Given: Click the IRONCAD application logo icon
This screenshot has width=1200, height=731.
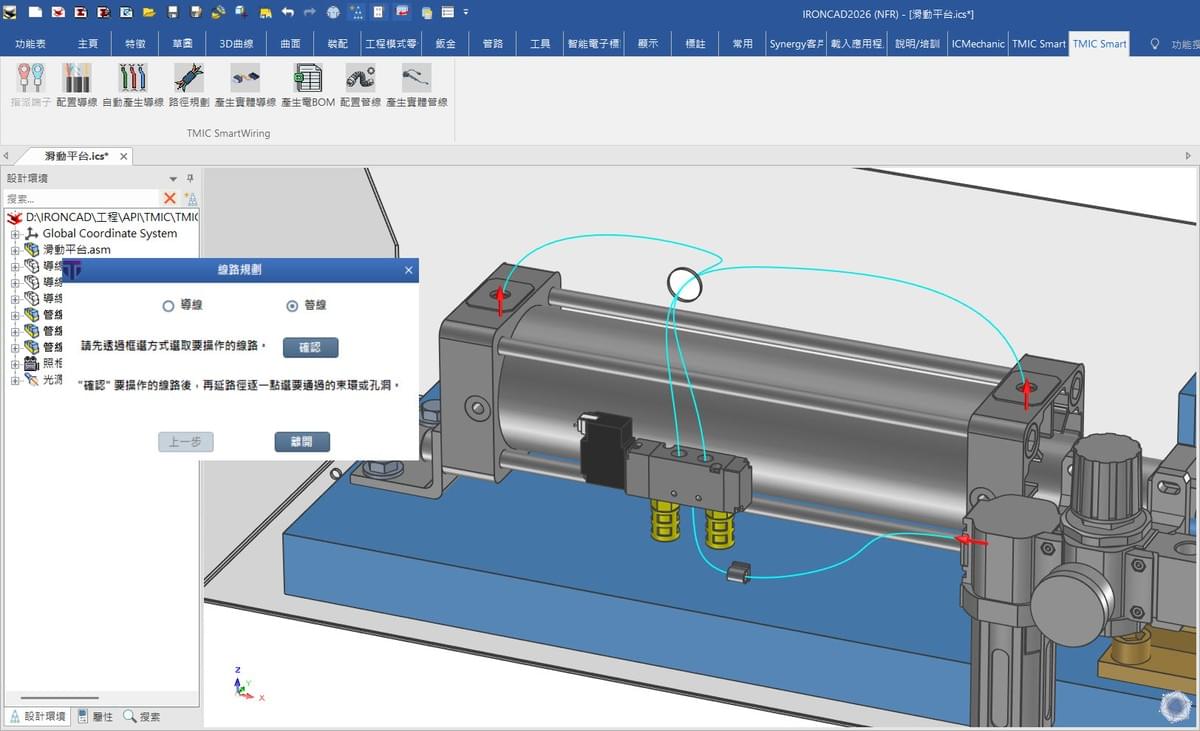Looking at the screenshot, I should pos(10,13).
